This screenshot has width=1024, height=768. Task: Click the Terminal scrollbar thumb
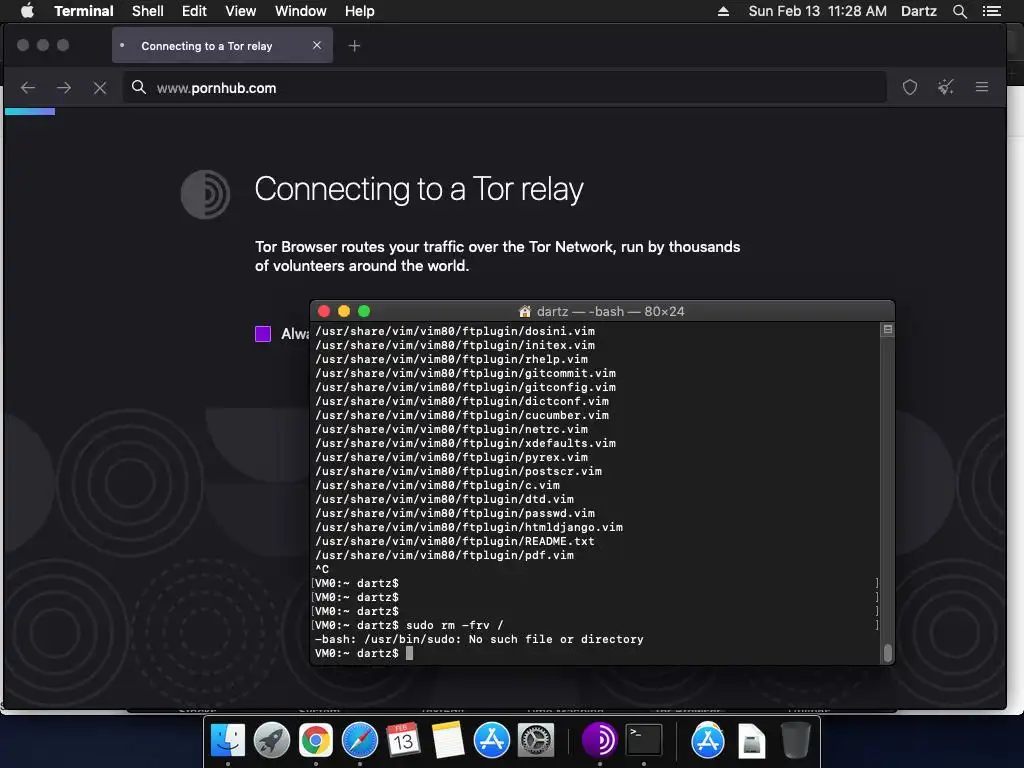888,653
